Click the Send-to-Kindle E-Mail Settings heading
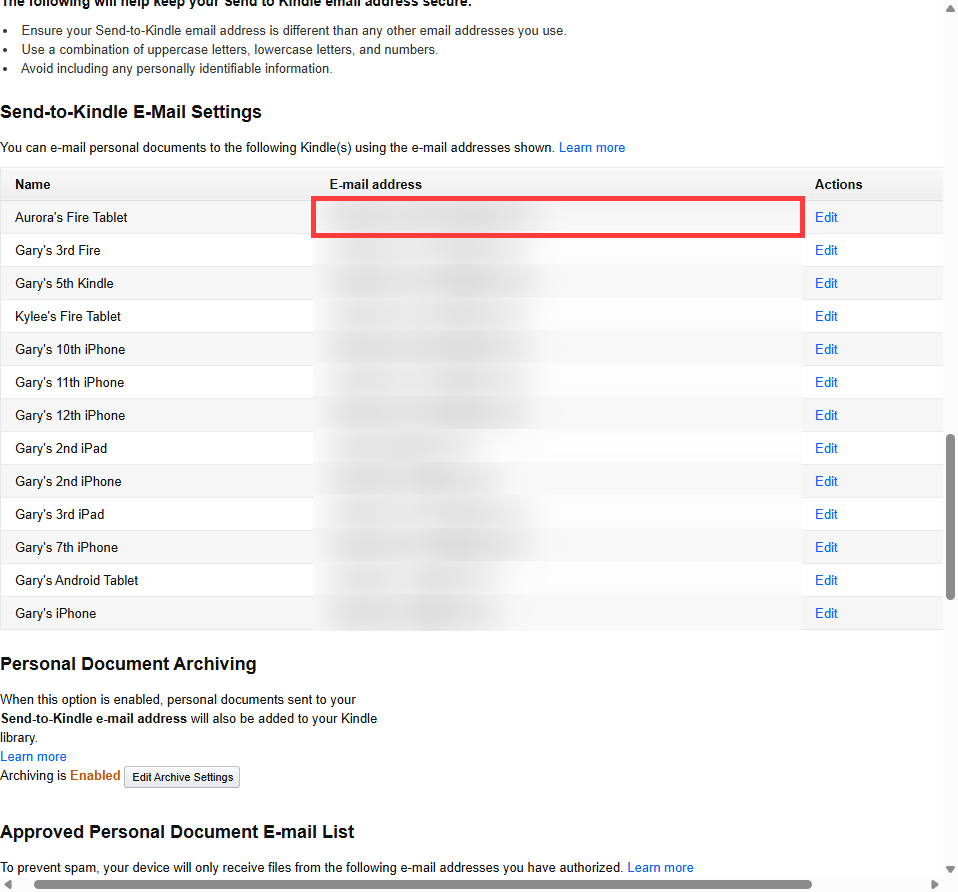The image size is (958, 892). [131, 112]
